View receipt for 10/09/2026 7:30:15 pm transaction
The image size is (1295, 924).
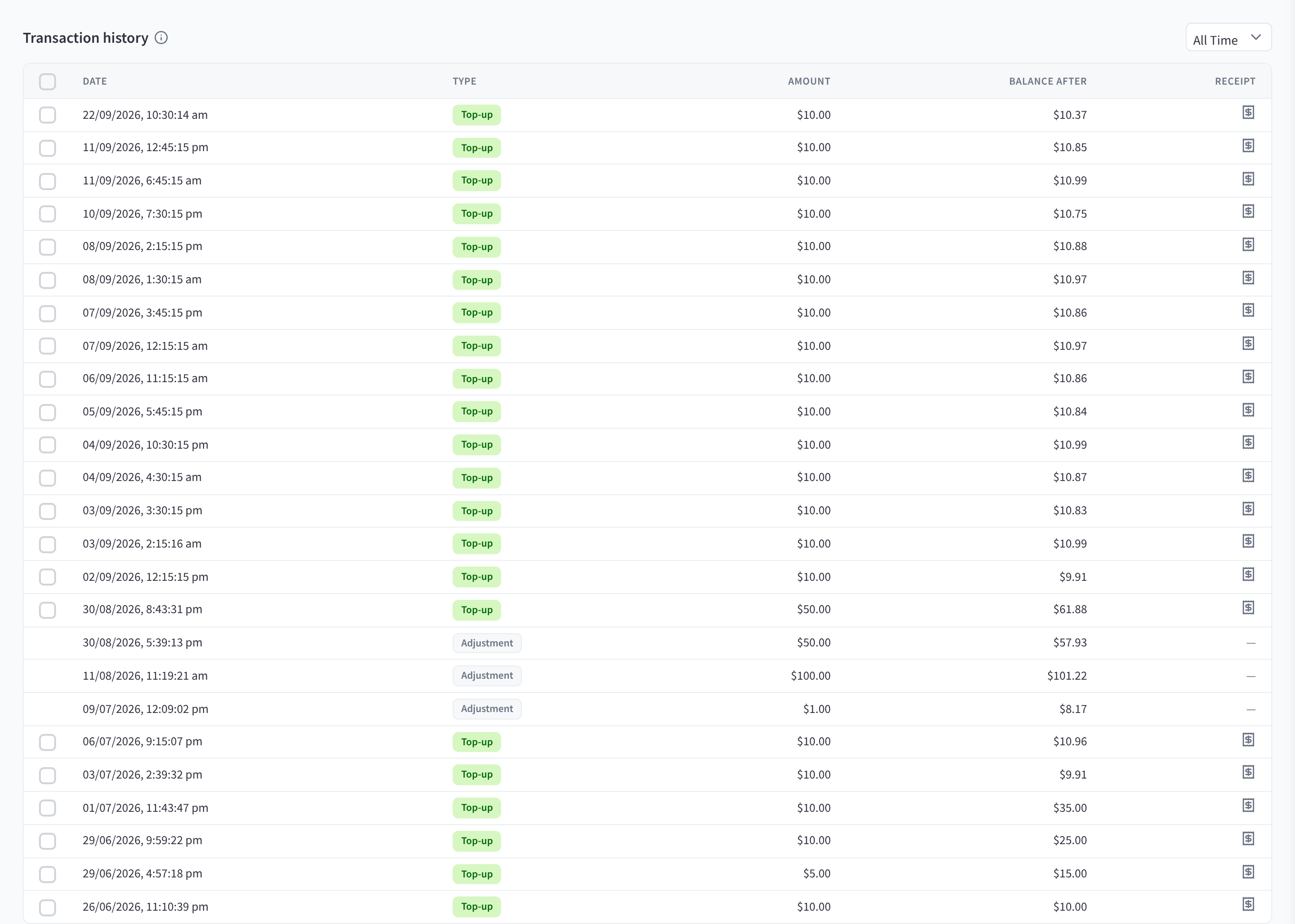[x=1248, y=212]
